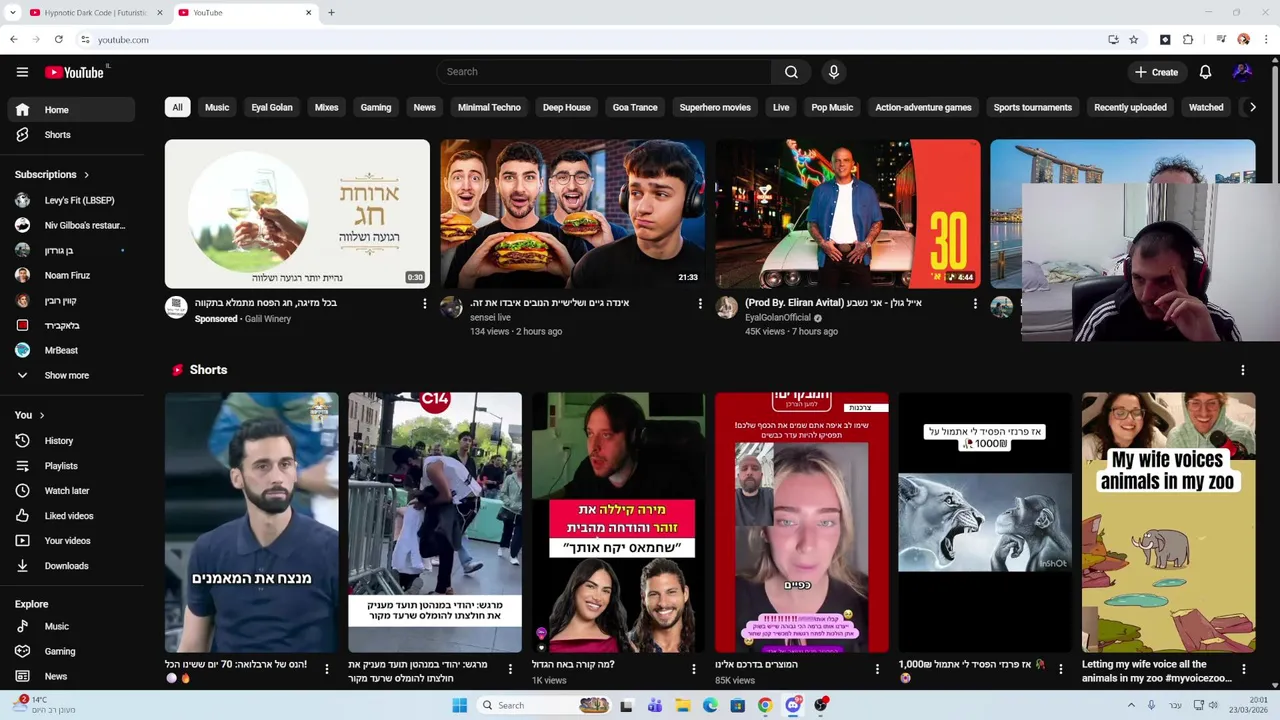Open a new Chrome tab
1280x720 pixels.
(x=331, y=13)
